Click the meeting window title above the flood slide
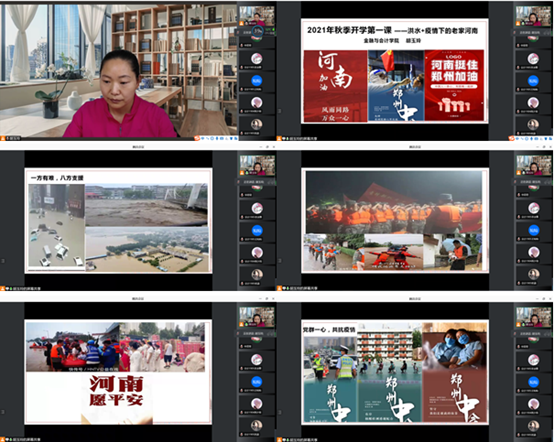Screen dimensions: 554x442 (x=138, y=147)
